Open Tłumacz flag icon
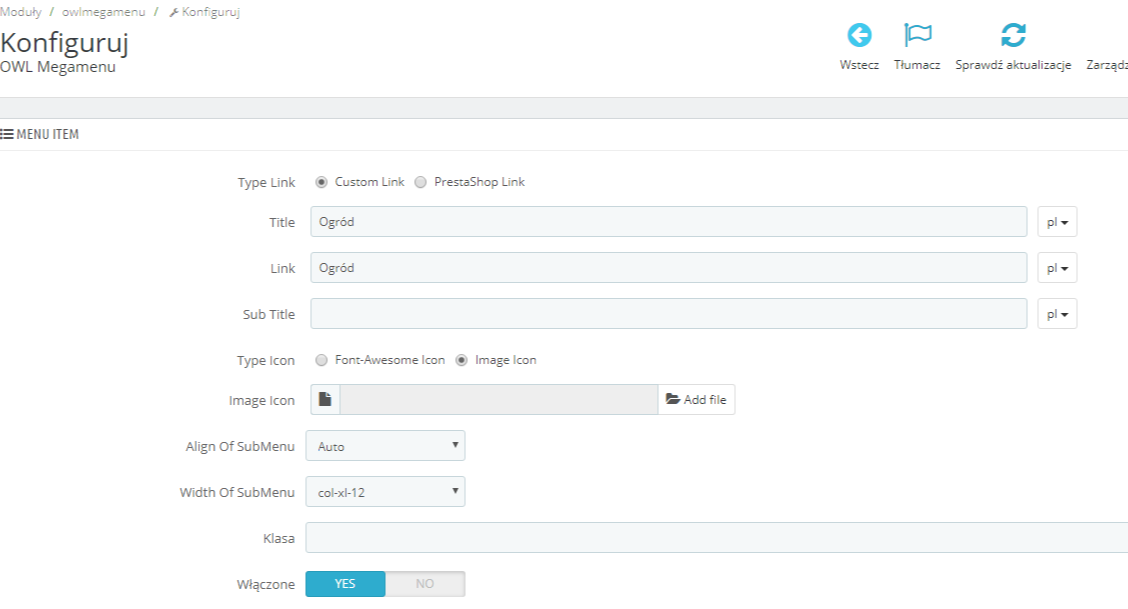This screenshot has height=609, width=1128. [x=917, y=35]
